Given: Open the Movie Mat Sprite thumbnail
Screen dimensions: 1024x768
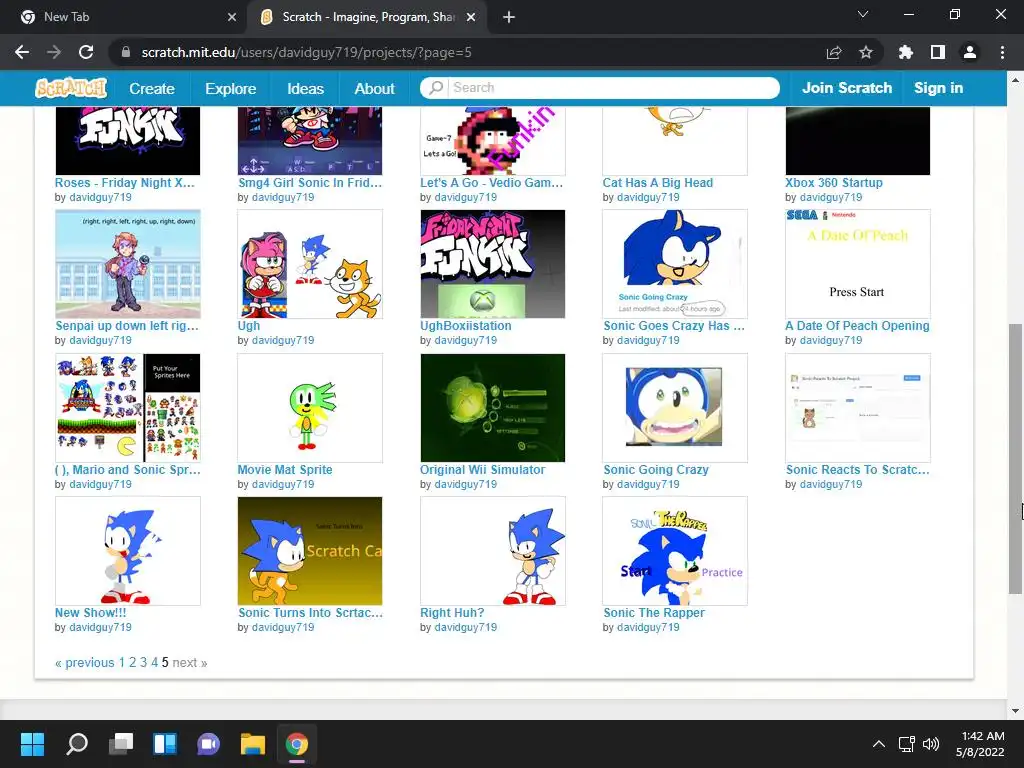Looking at the screenshot, I should click(x=310, y=408).
